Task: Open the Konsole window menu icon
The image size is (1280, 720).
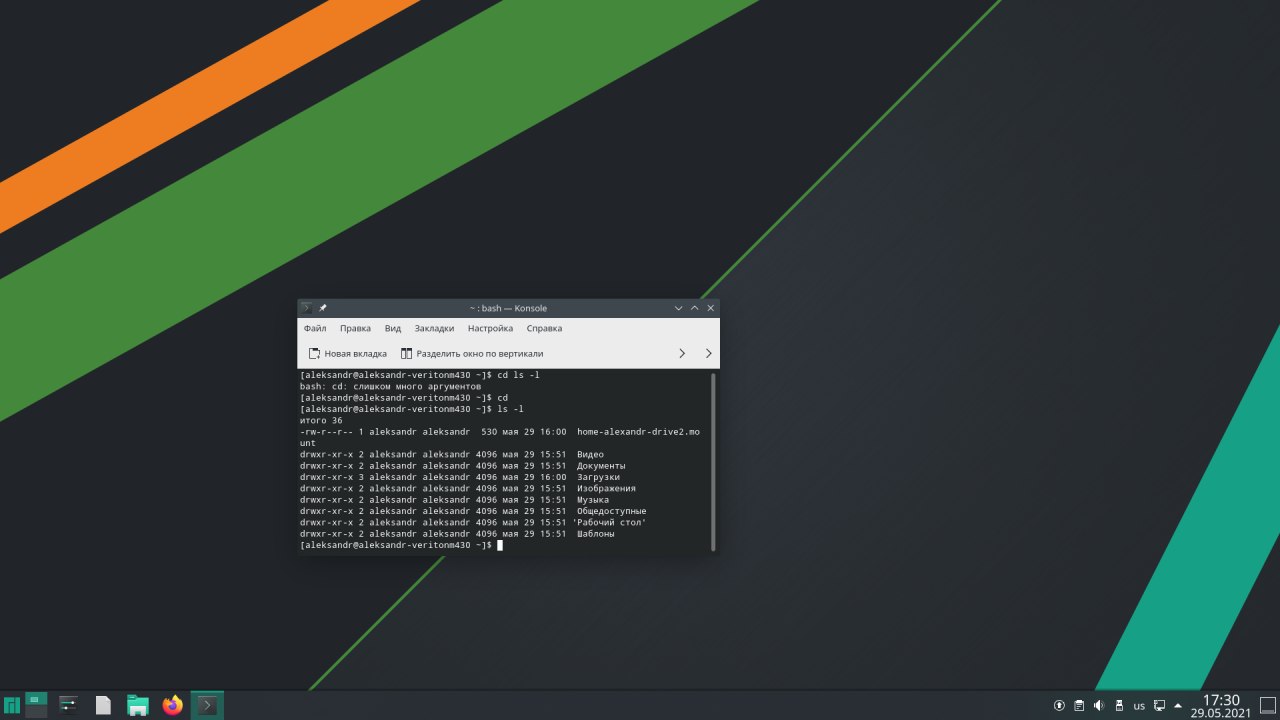Action: tap(307, 308)
